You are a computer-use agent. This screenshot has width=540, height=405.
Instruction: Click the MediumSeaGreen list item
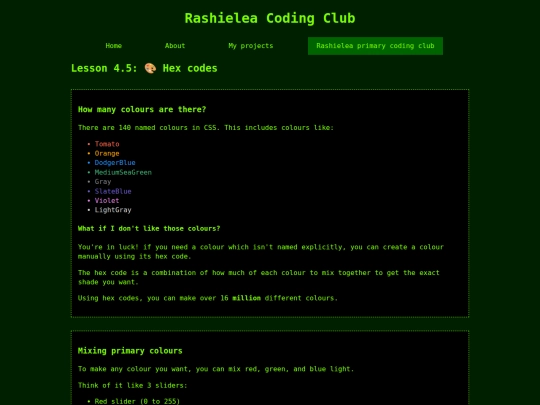pyautogui.click(x=123, y=172)
